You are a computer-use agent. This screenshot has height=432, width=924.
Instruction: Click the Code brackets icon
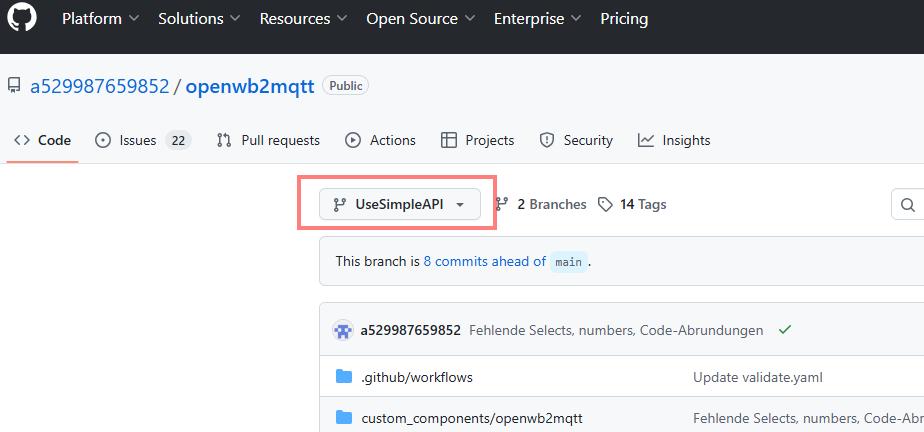pos(22,140)
